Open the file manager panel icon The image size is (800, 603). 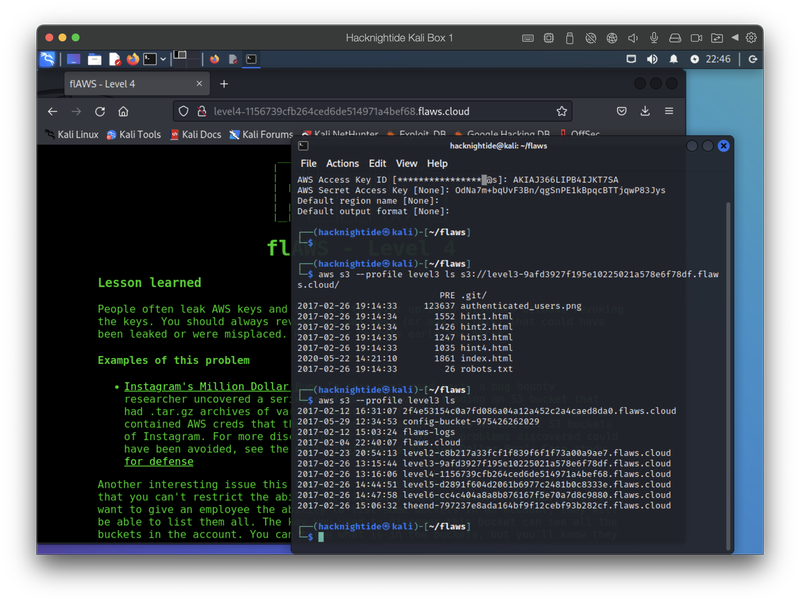click(94, 60)
